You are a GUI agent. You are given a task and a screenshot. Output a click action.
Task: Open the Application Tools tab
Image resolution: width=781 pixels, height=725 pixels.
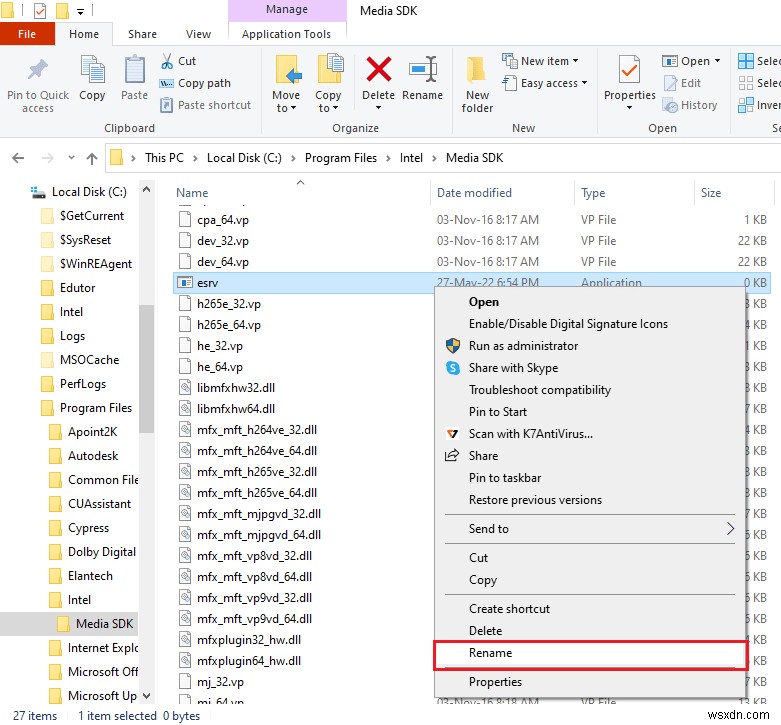click(x=286, y=34)
